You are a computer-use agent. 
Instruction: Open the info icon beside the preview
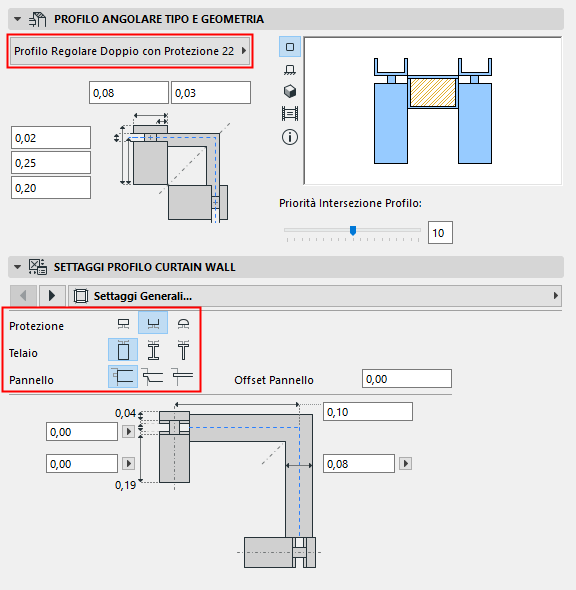[x=290, y=137]
